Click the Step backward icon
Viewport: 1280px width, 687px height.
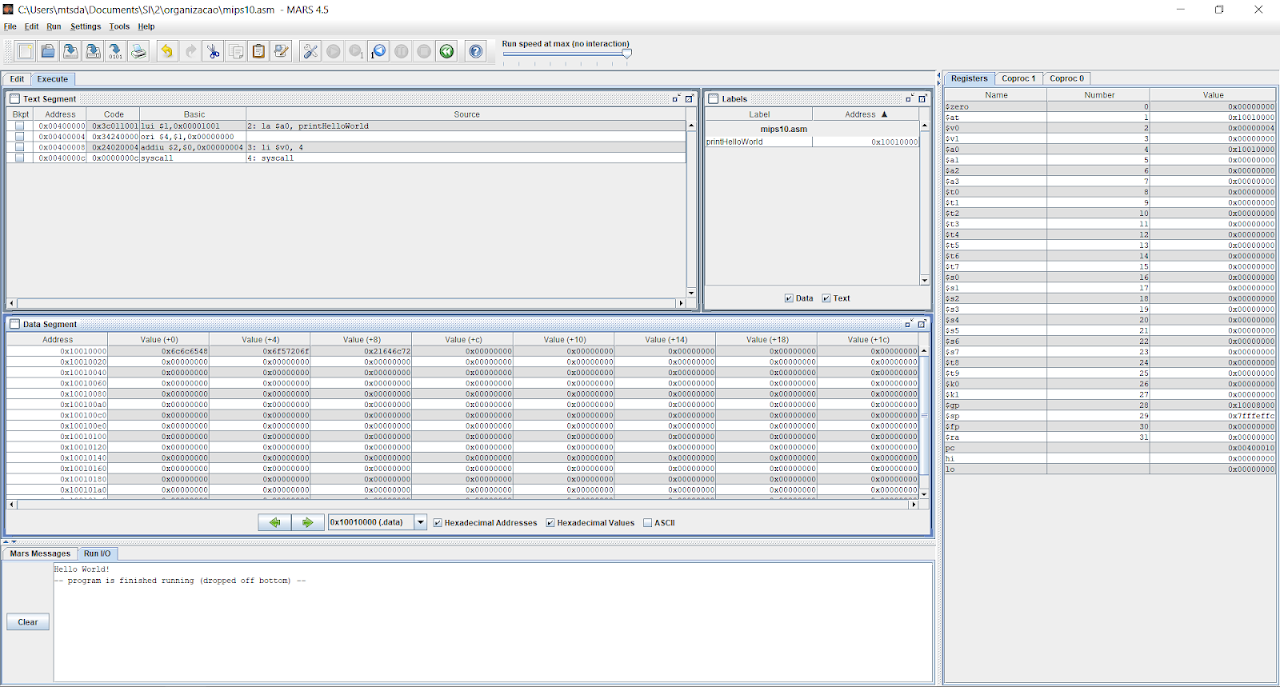point(378,51)
